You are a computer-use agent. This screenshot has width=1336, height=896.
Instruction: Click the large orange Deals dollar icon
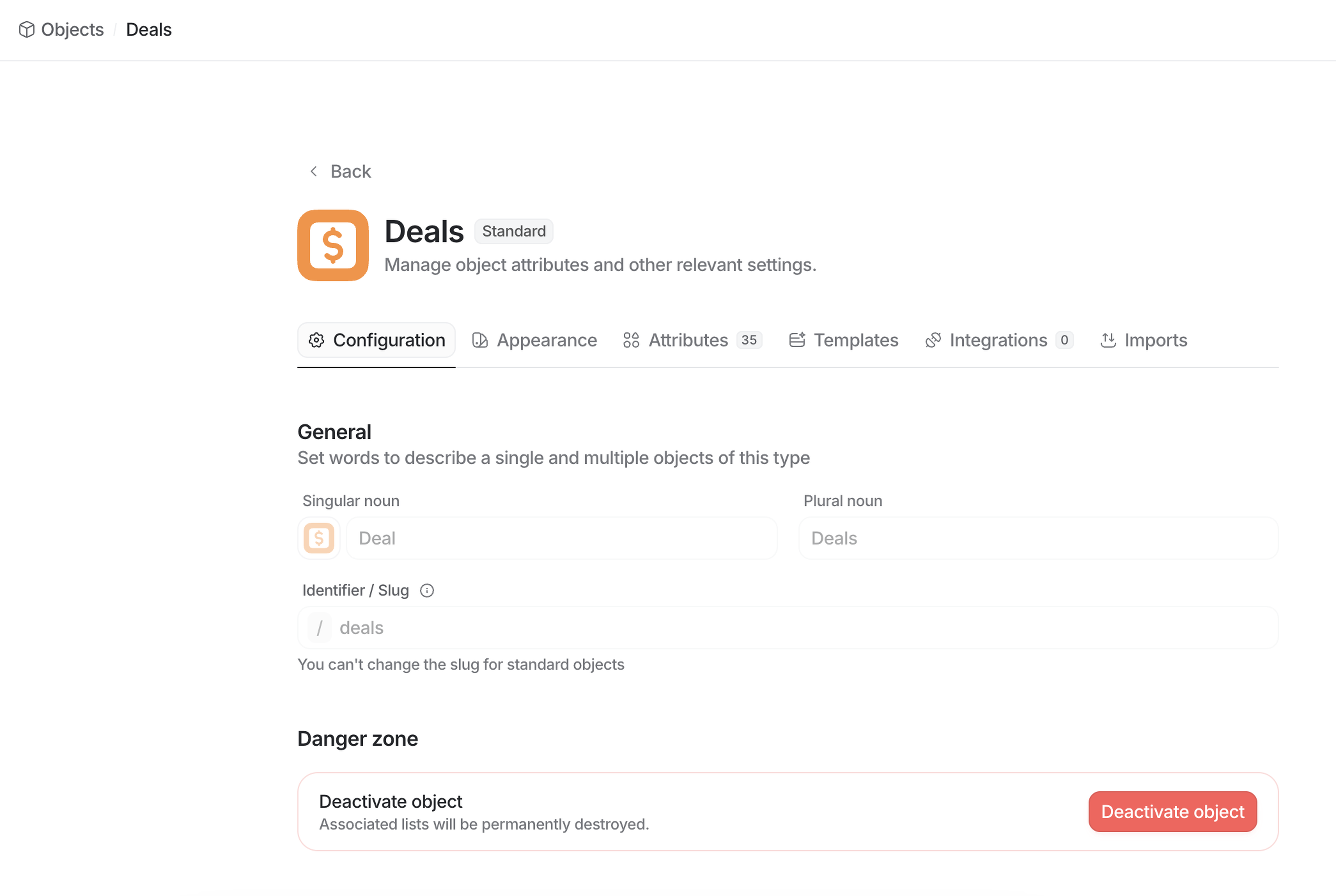pos(333,245)
